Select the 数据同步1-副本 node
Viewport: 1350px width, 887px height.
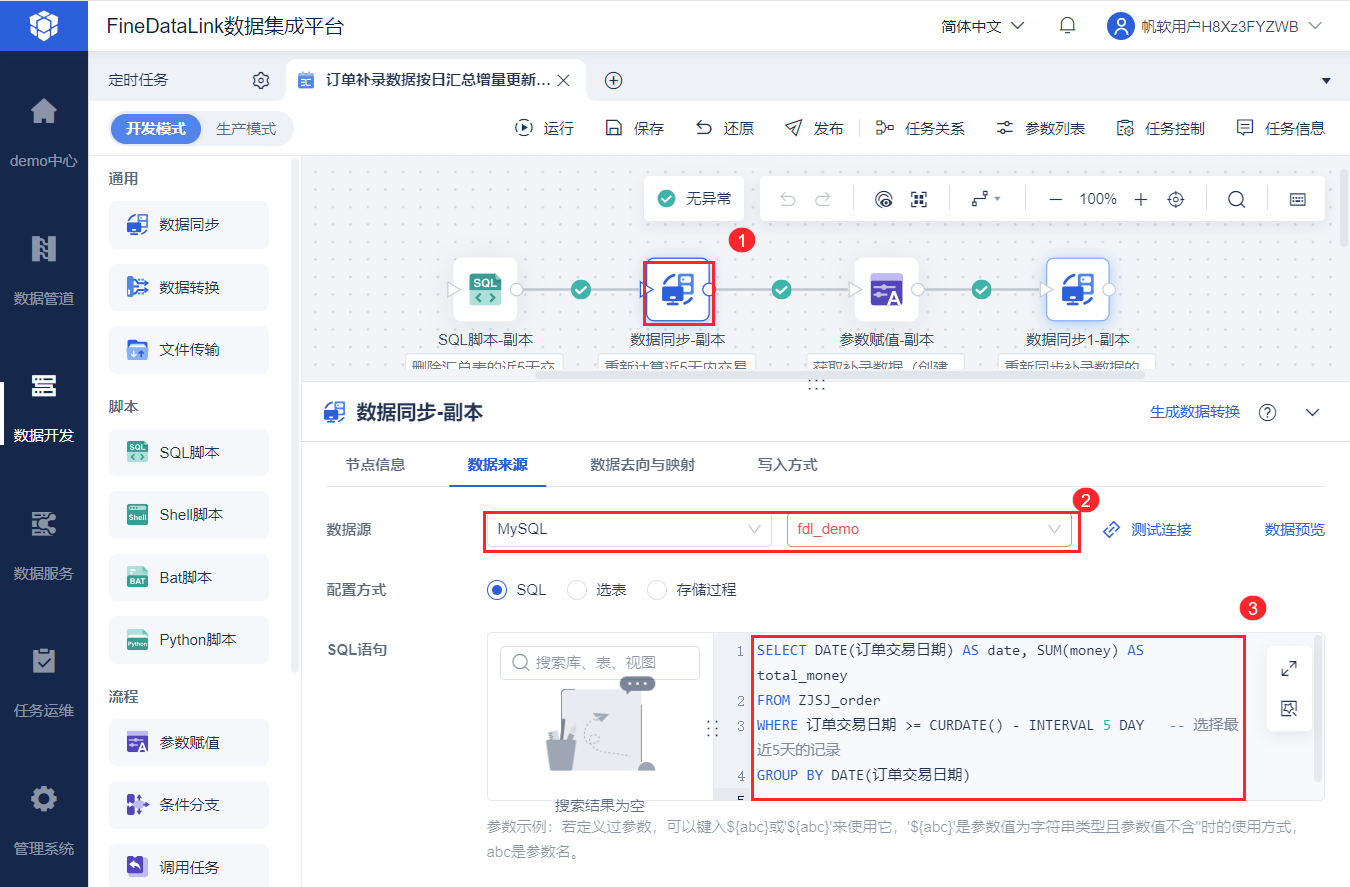(1078, 290)
